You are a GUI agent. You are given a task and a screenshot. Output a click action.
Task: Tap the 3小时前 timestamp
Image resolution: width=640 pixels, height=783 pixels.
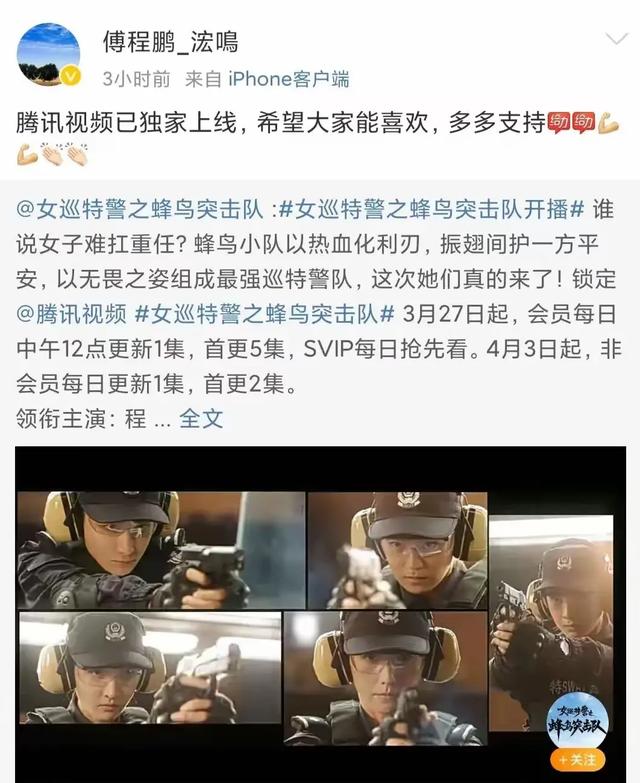(137, 79)
